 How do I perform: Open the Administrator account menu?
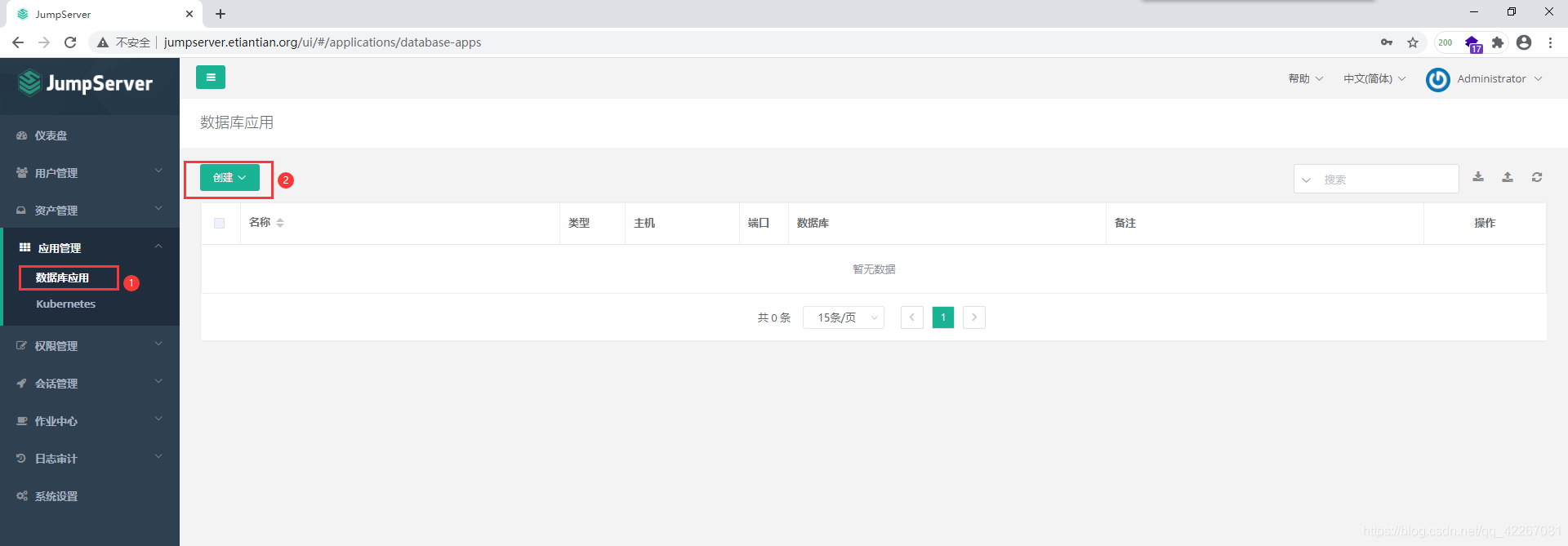[1499, 79]
